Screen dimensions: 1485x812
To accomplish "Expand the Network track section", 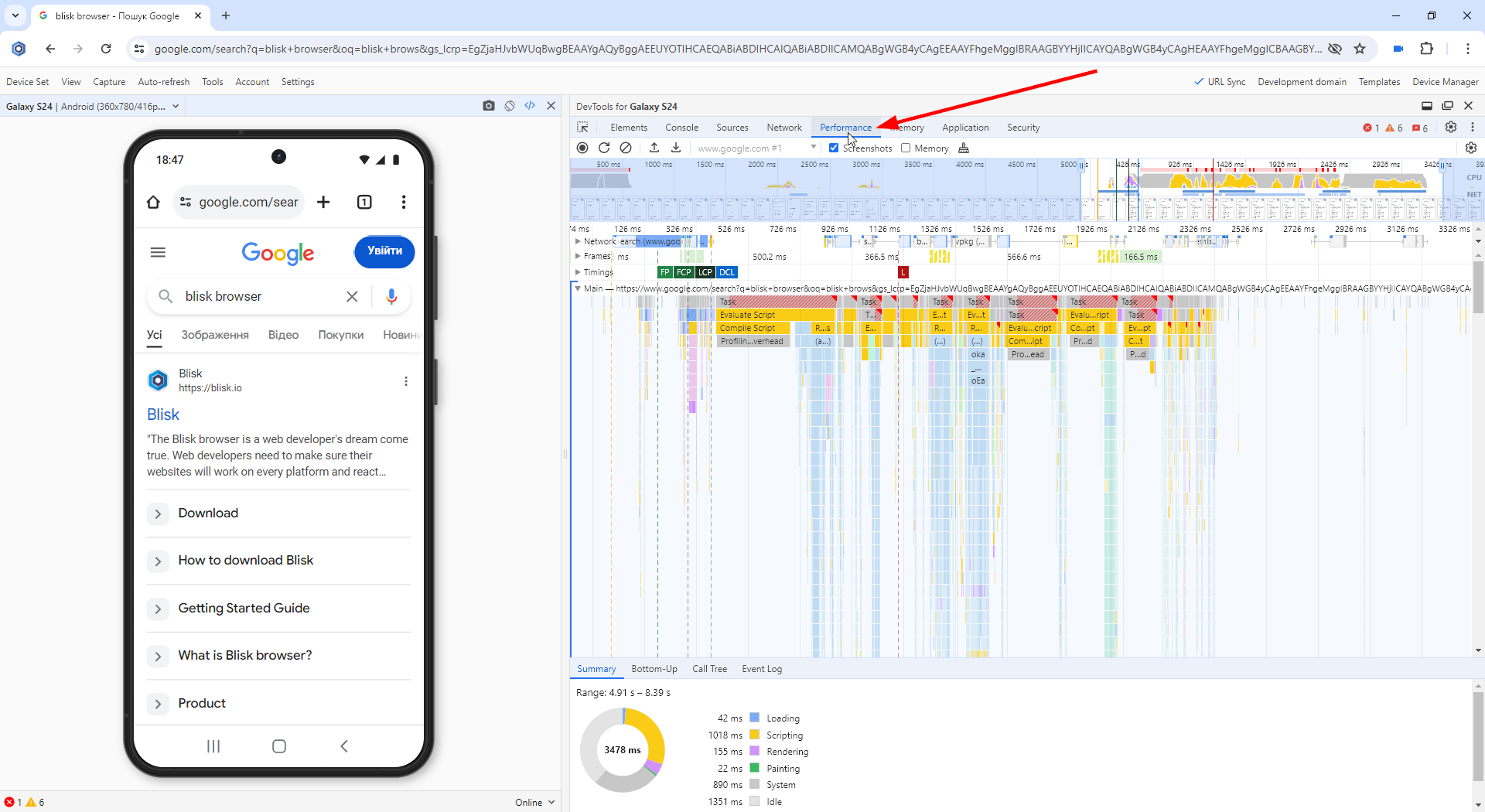I will click(x=578, y=241).
